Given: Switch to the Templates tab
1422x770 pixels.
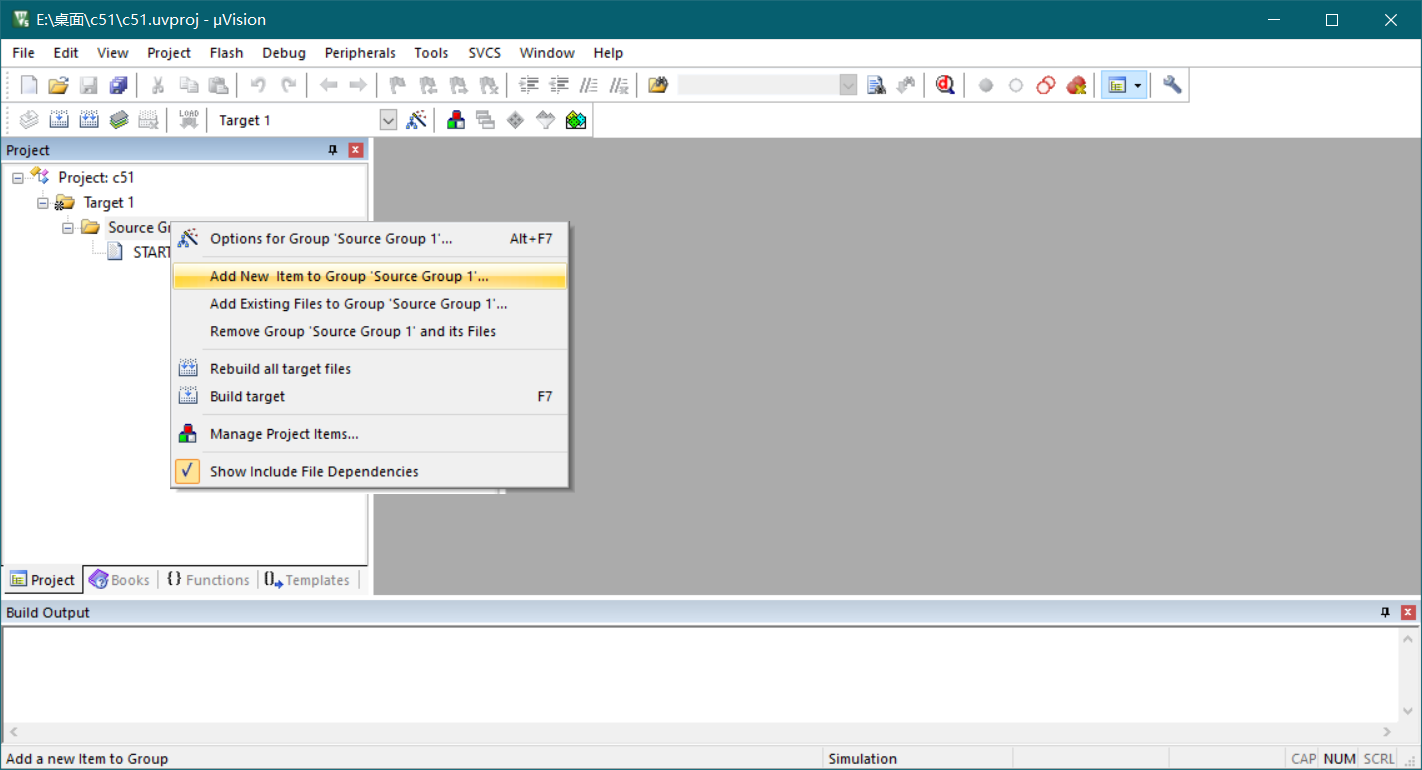Looking at the screenshot, I should (307, 580).
